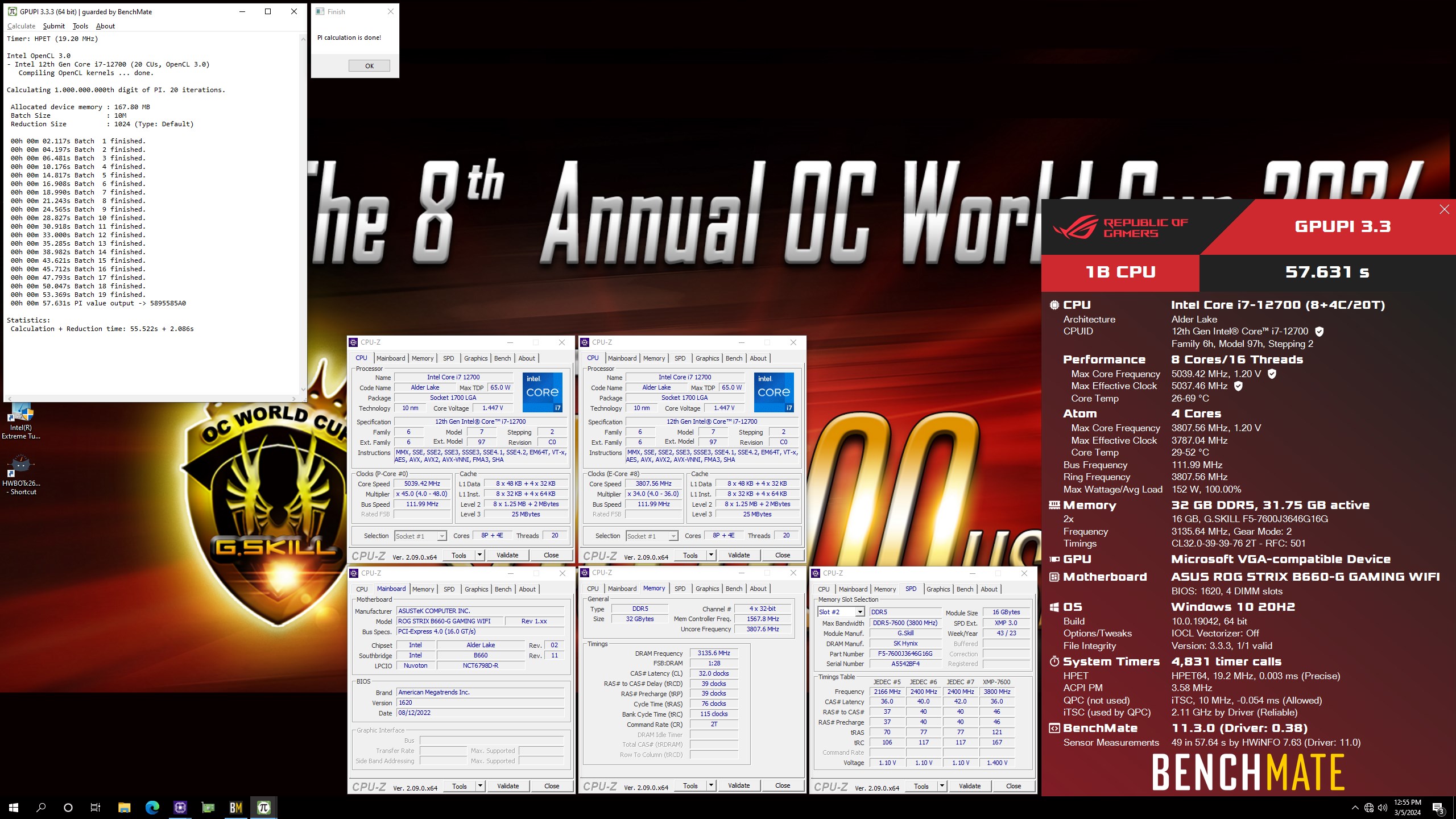Viewport: 1456px width, 819px height.
Task: Click Validate in P-Core CPU-Z window
Action: pyautogui.click(x=507, y=555)
